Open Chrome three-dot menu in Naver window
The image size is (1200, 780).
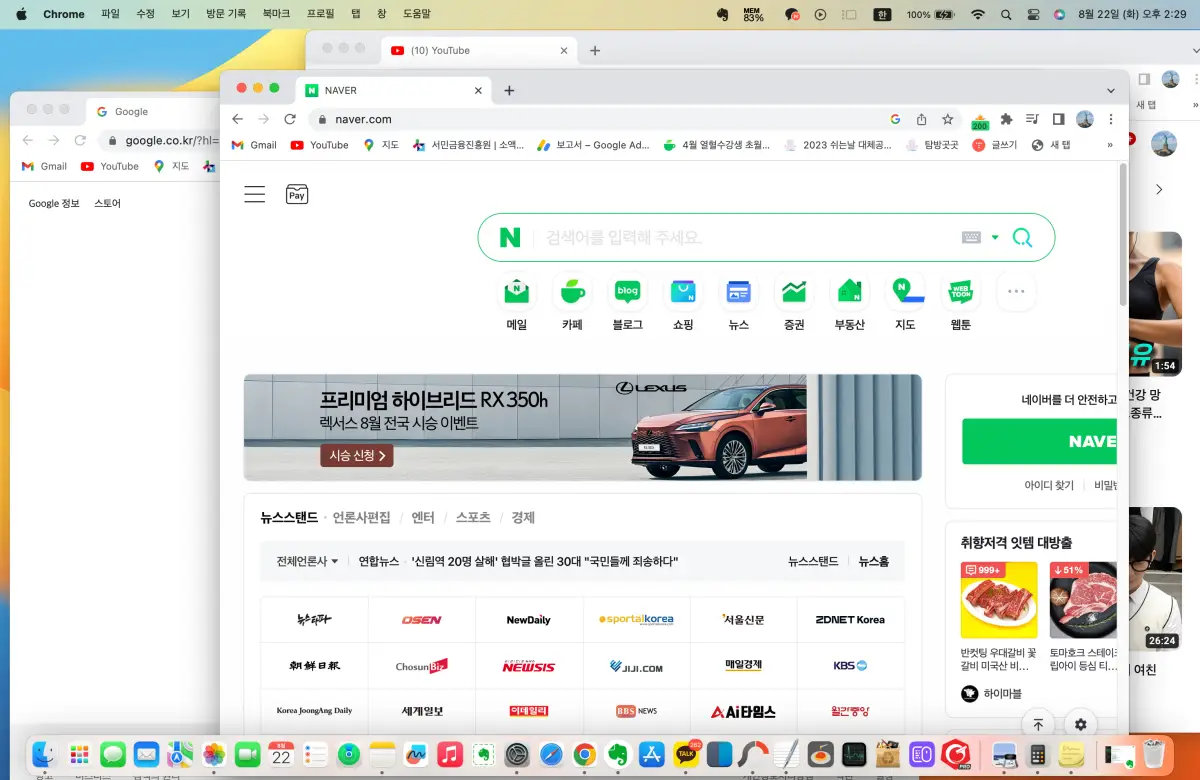click(1111, 119)
